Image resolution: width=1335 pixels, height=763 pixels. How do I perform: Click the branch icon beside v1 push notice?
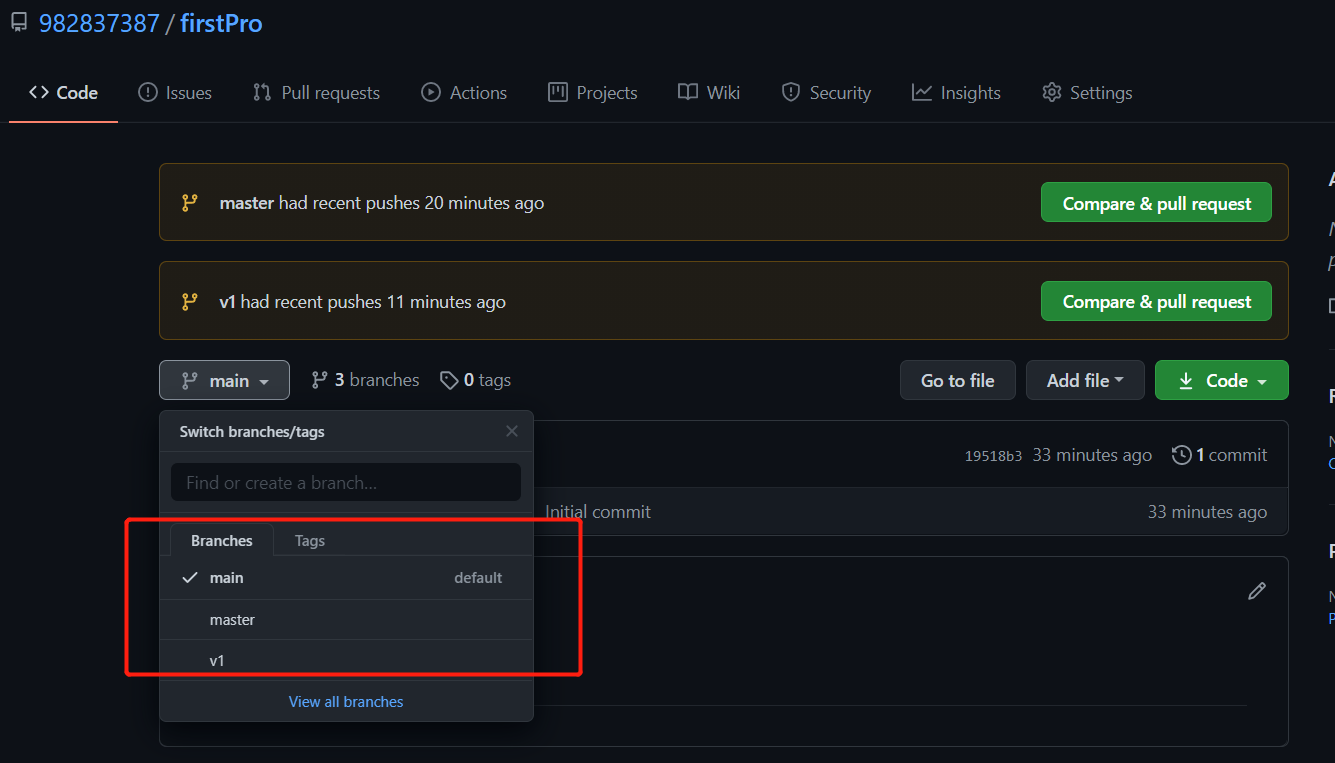(189, 302)
